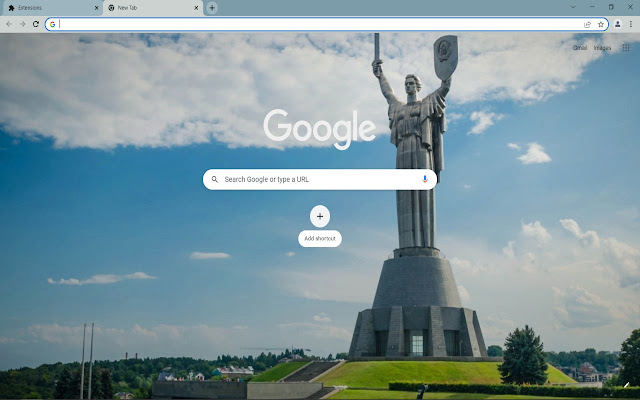Click the magnifier icon in search box
Image resolution: width=640 pixels, height=400 pixels.
tap(215, 179)
